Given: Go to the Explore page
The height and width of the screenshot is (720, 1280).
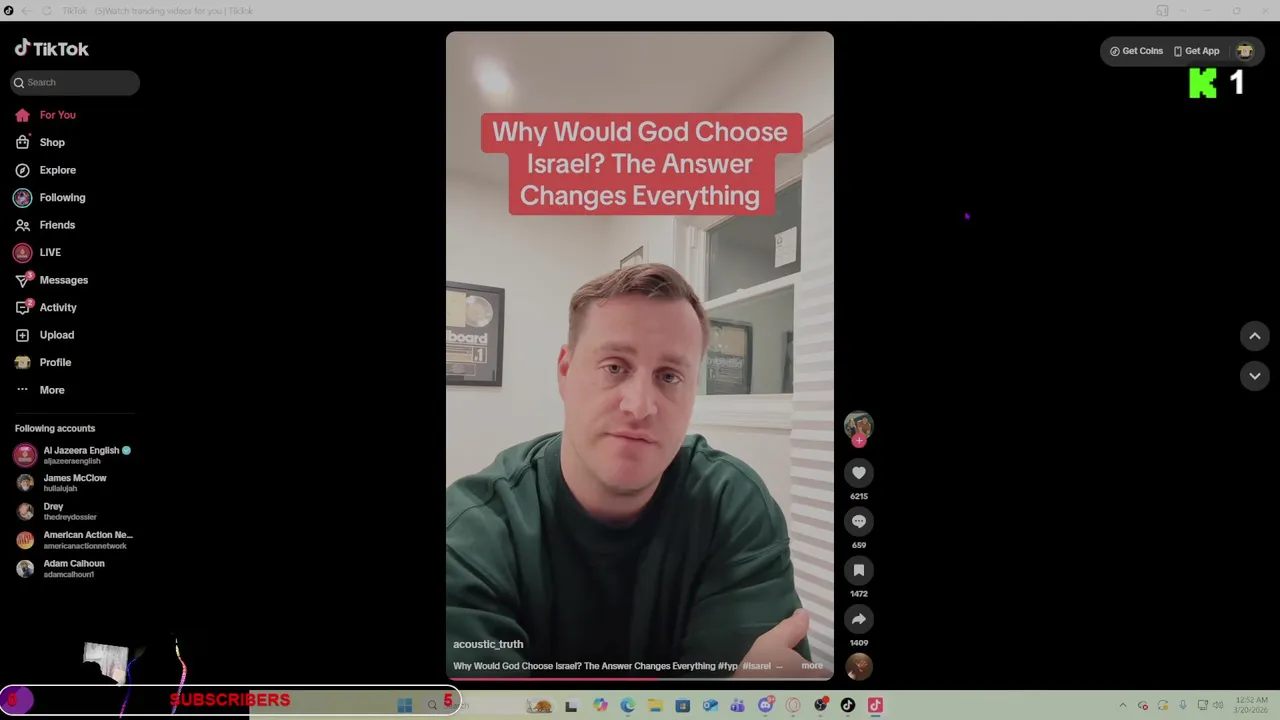Looking at the screenshot, I should (46, 170).
